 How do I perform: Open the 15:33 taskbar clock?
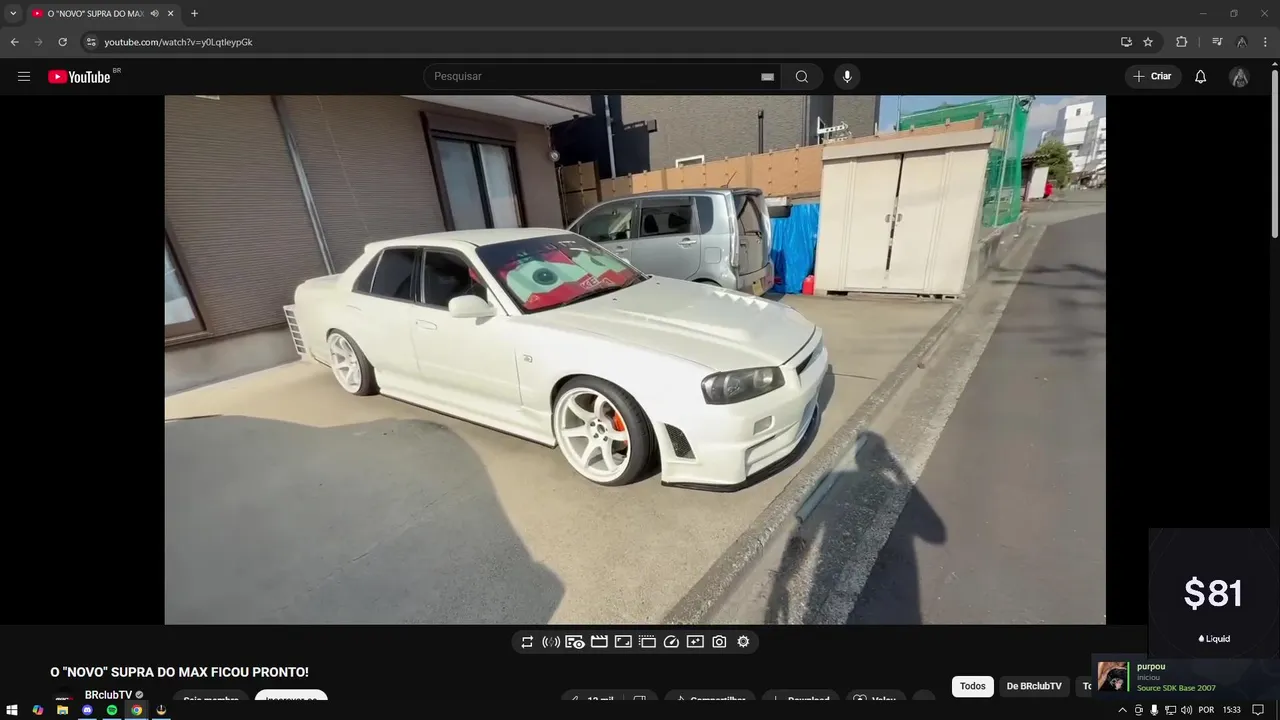[x=1232, y=710]
